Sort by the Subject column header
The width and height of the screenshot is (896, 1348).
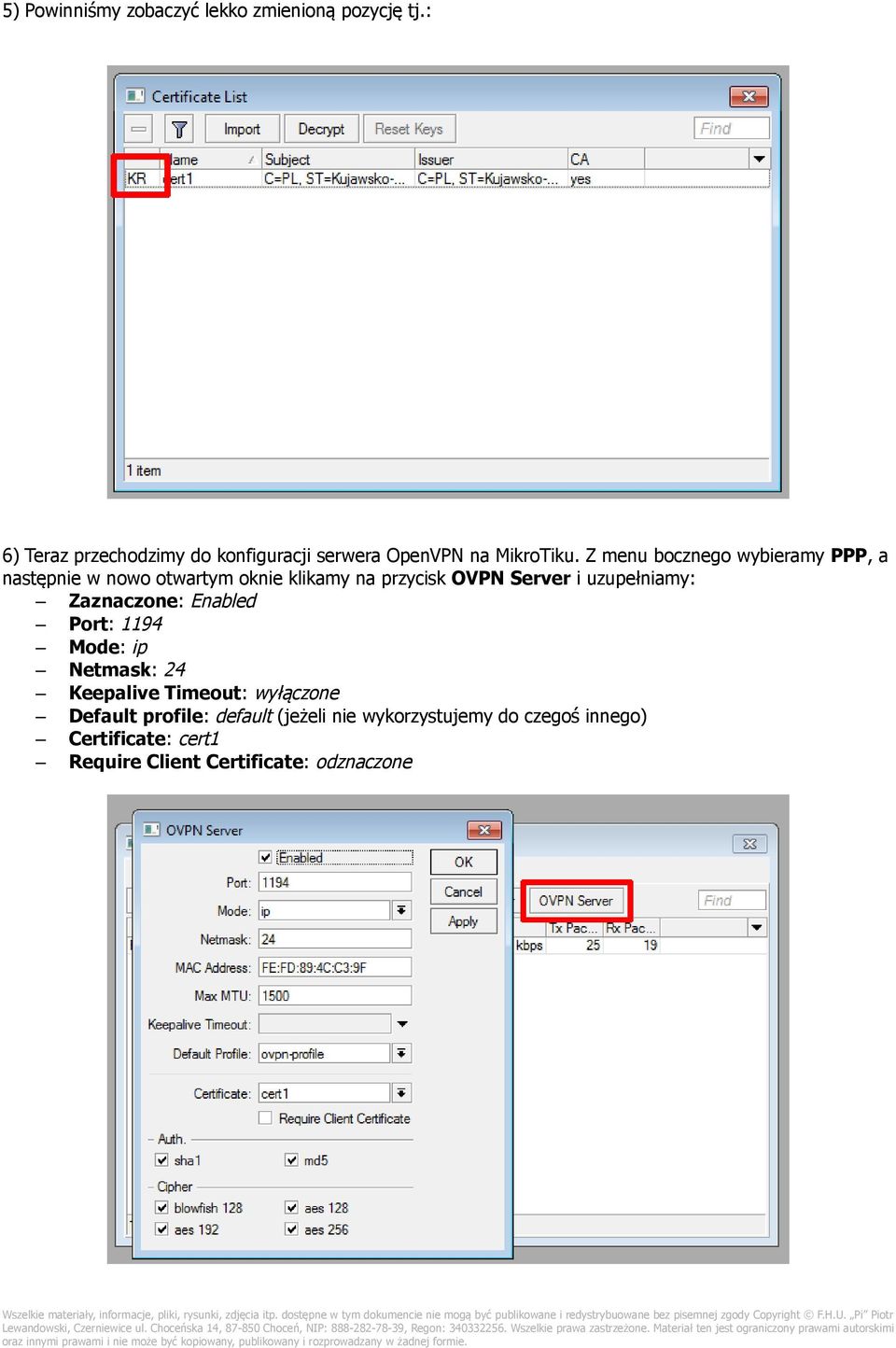tap(338, 160)
